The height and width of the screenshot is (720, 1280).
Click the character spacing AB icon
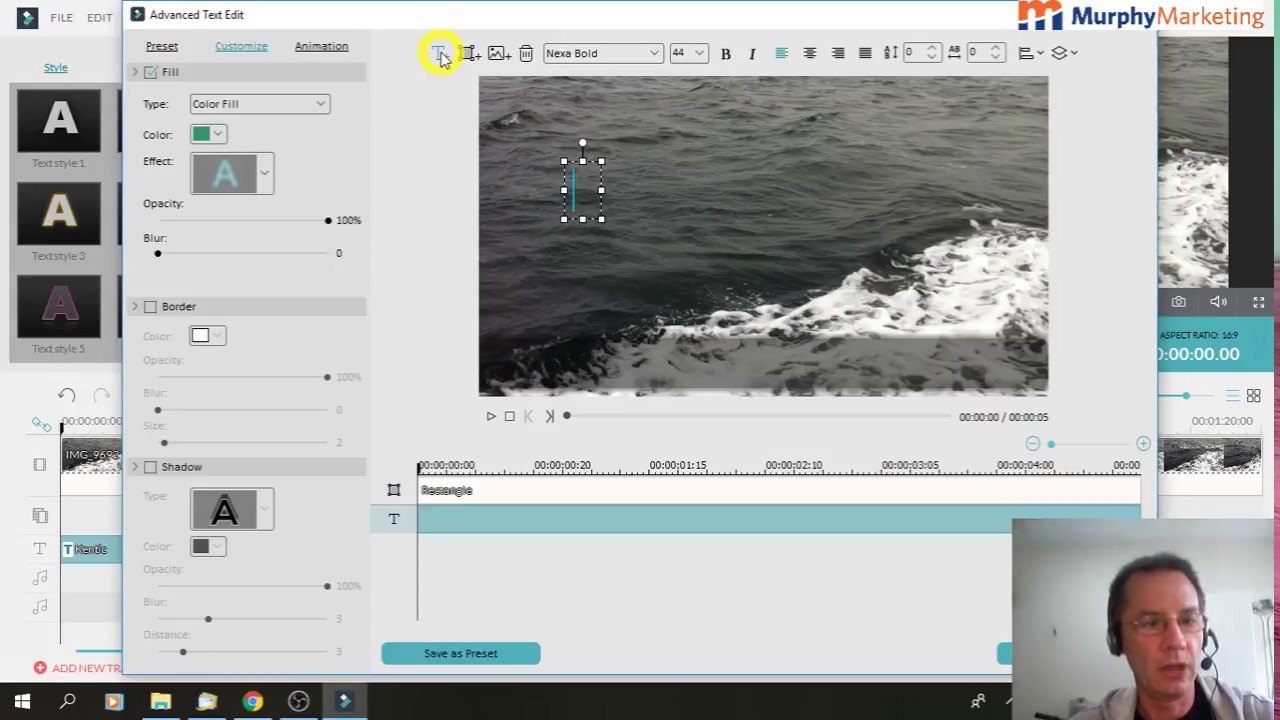coord(954,53)
